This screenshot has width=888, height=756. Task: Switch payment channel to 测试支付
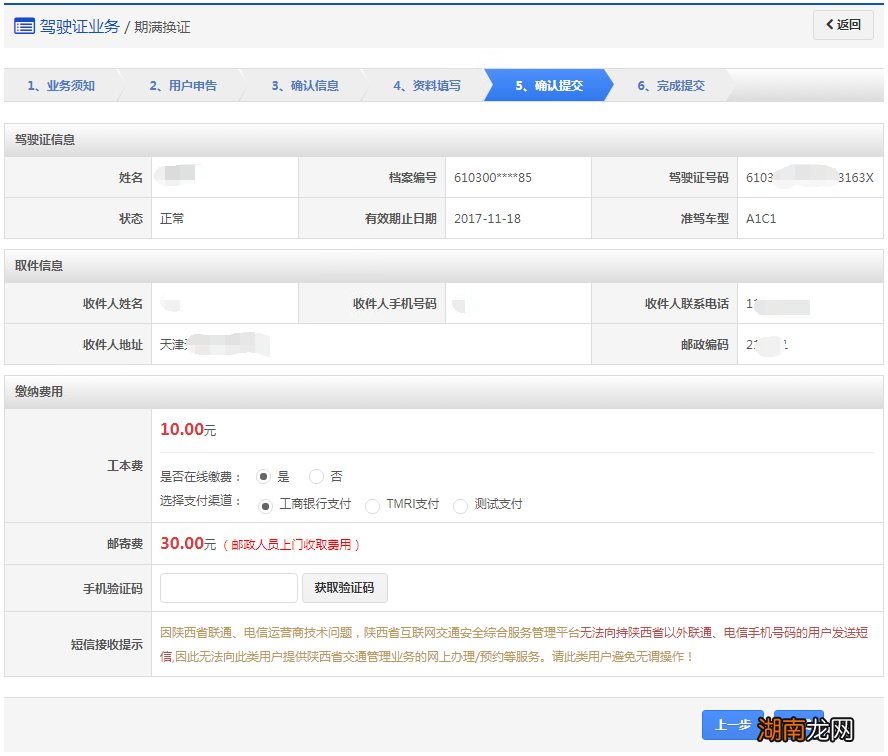click(460, 506)
